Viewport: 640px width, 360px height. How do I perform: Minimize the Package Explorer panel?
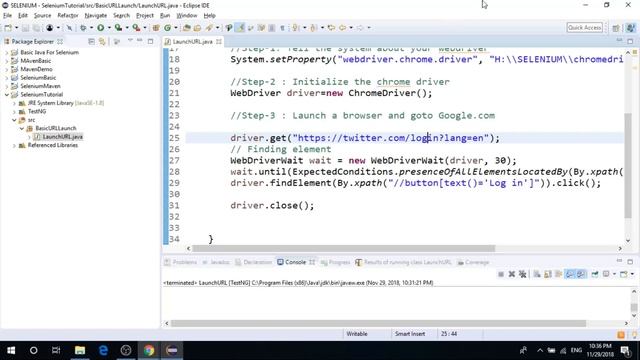140,41
